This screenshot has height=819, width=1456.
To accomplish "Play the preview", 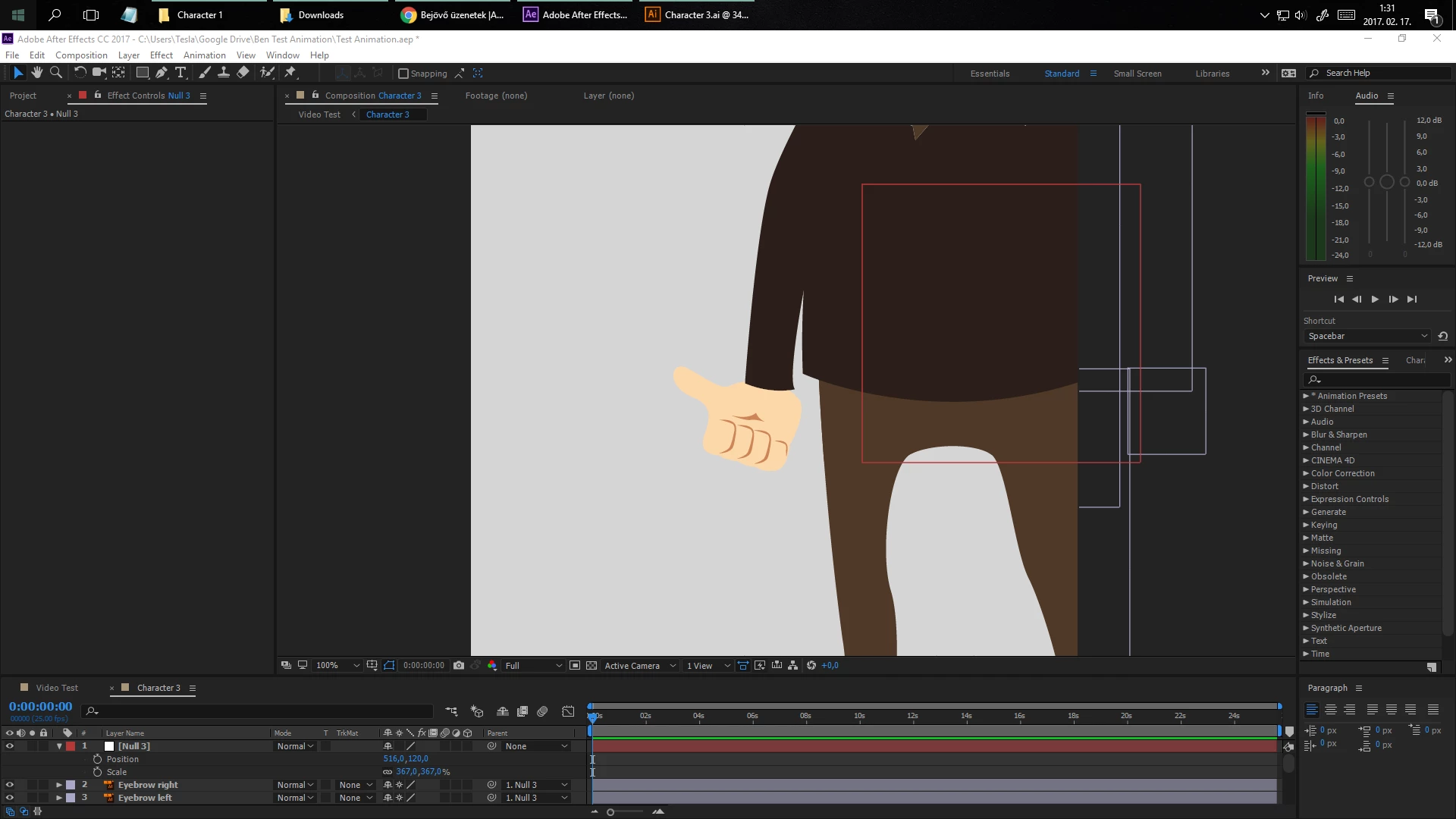I will coord(1375,300).
